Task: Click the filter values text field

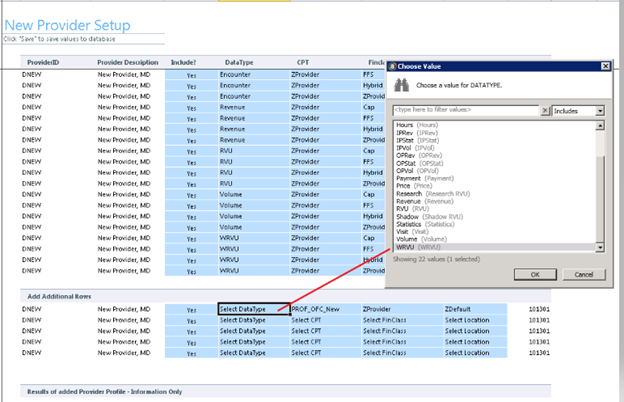Action: [465, 111]
